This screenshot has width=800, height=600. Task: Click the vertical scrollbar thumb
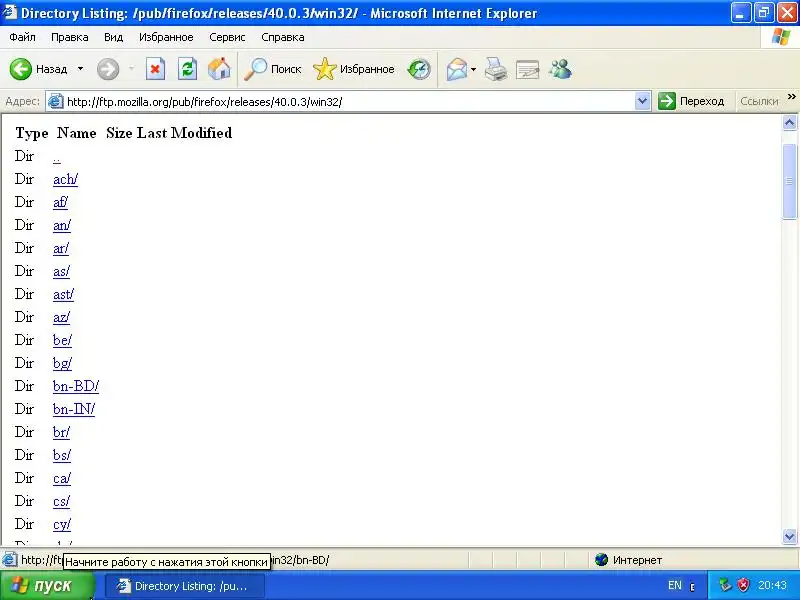coord(789,181)
